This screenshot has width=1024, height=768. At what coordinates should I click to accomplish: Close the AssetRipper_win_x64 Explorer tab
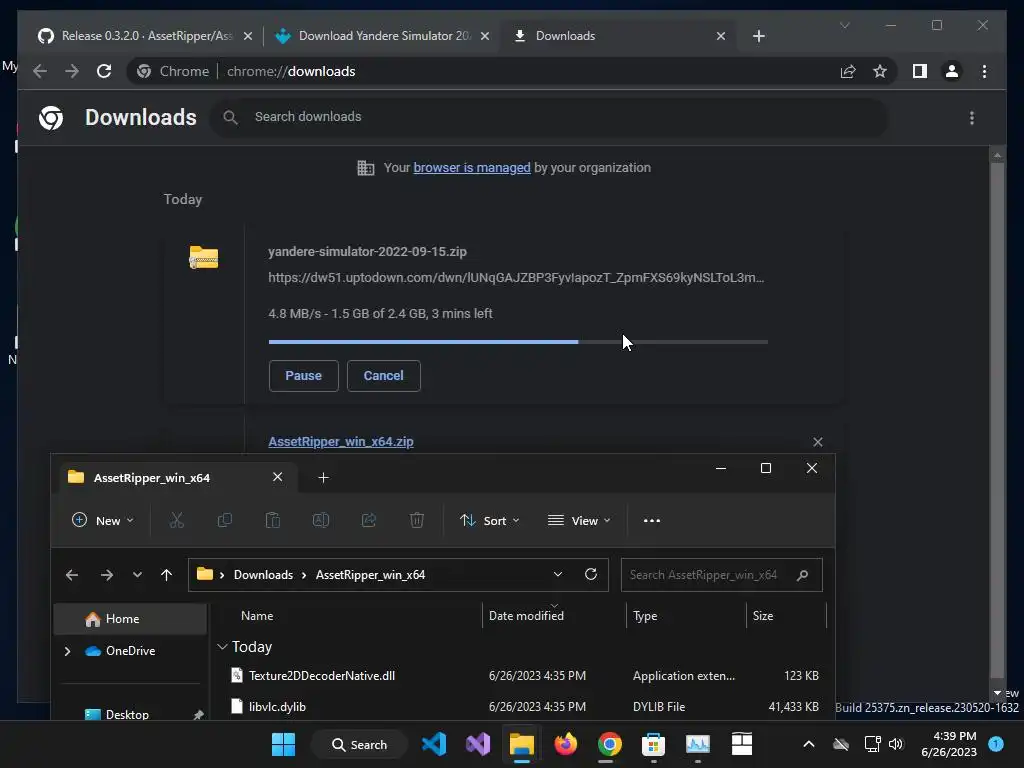click(278, 477)
